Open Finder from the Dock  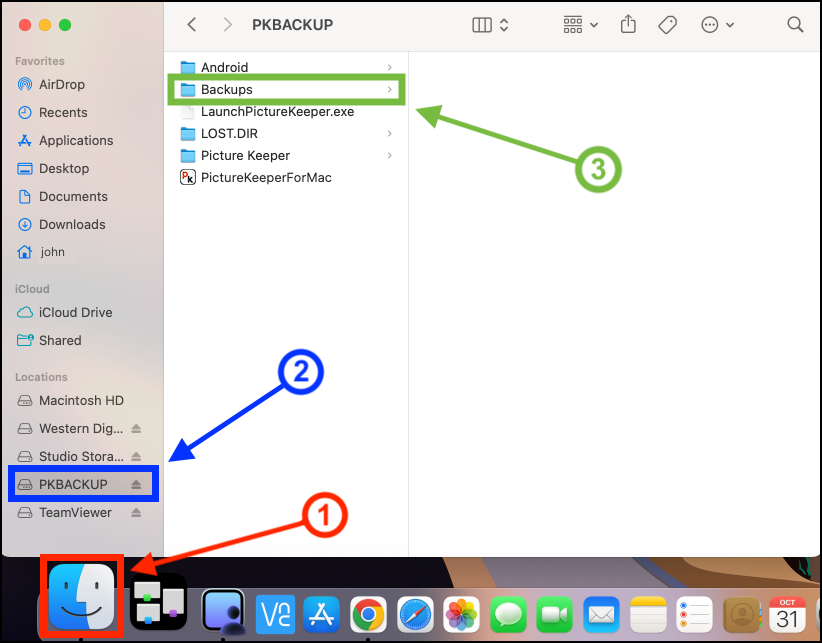coord(81,597)
